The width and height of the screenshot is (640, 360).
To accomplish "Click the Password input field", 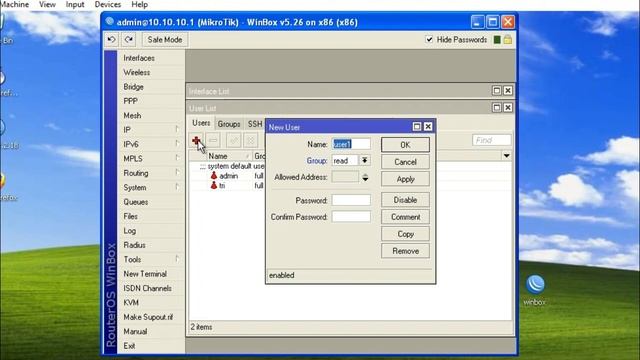I will pos(351,200).
